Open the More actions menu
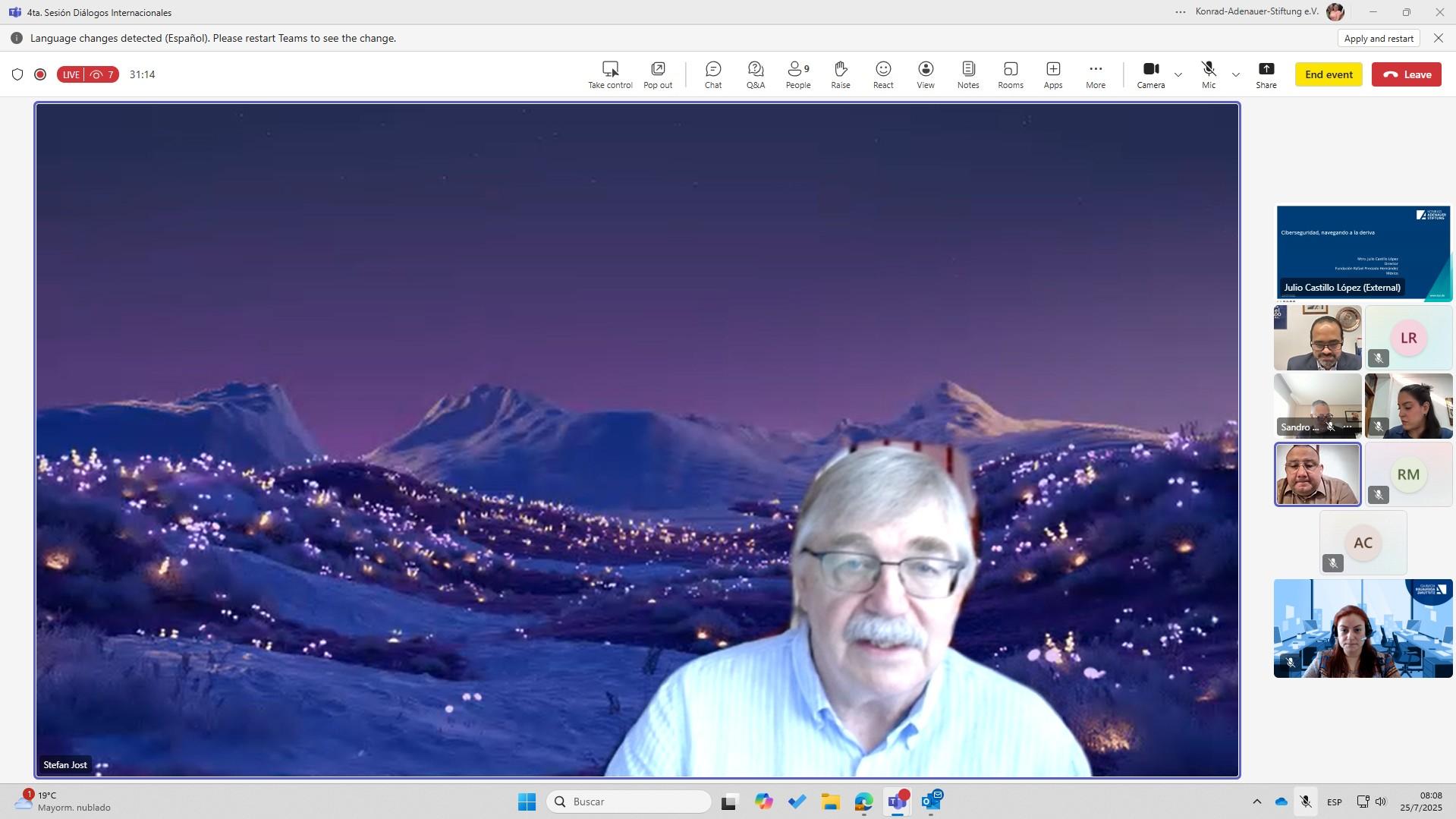This screenshot has width=1456, height=819. click(1095, 74)
